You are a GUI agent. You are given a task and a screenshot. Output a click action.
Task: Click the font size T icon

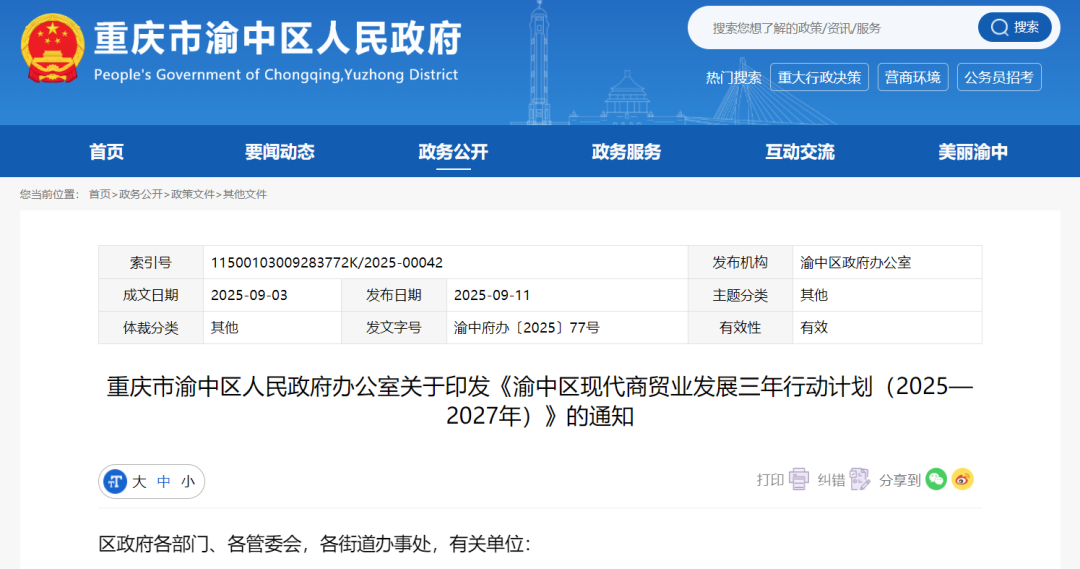tap(115, 482)
